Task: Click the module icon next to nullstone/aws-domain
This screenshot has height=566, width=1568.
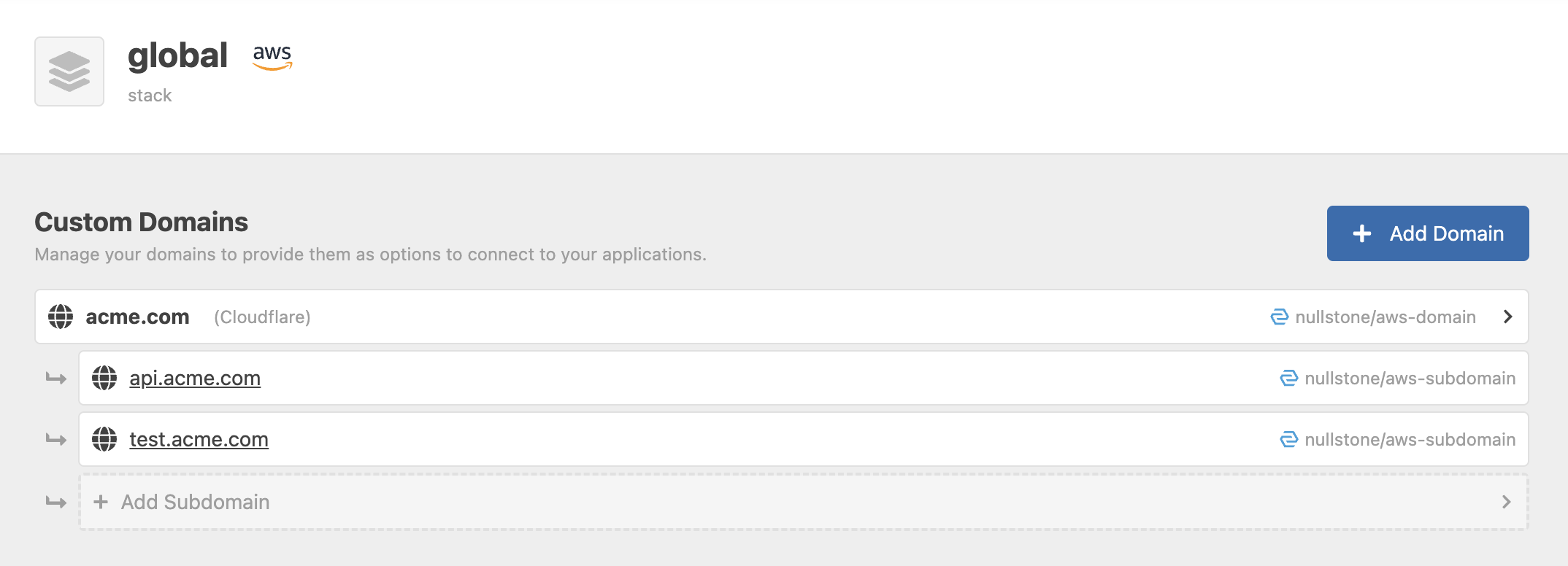Action: (x=1279, y=317)
